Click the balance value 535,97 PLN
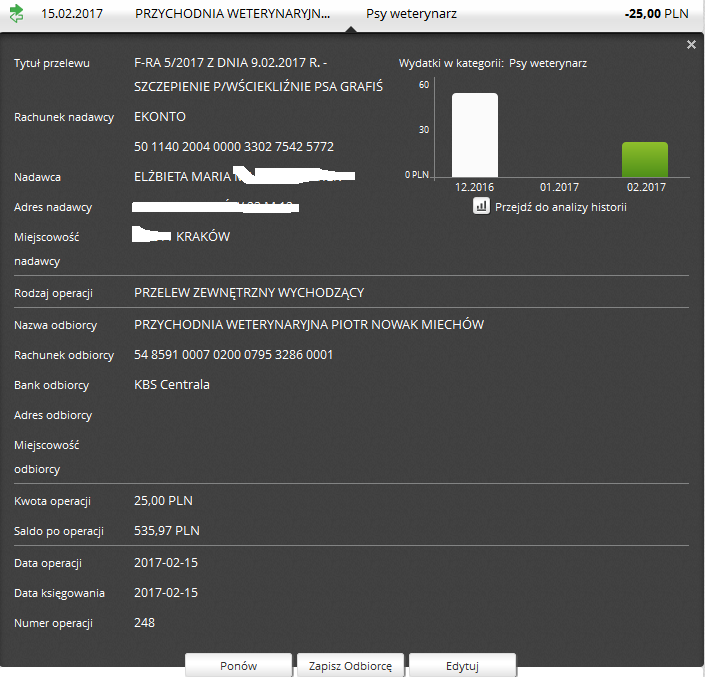705x677 pixels. [x=167, y=531]
